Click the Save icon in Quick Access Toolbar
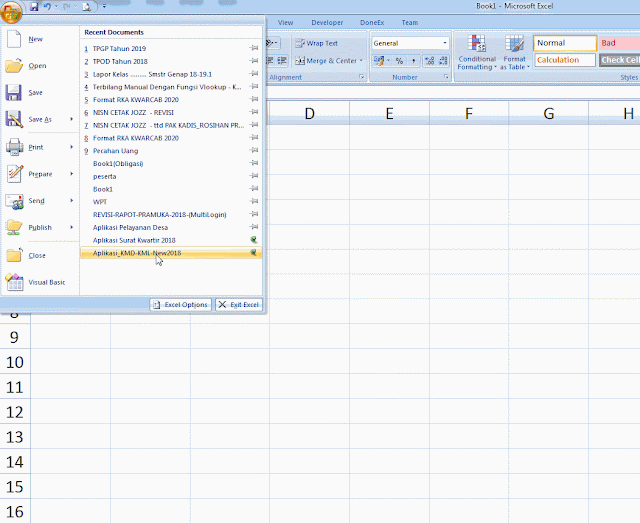Image resolution: width=640 pixels, height=523 pixels. [34, 7]
